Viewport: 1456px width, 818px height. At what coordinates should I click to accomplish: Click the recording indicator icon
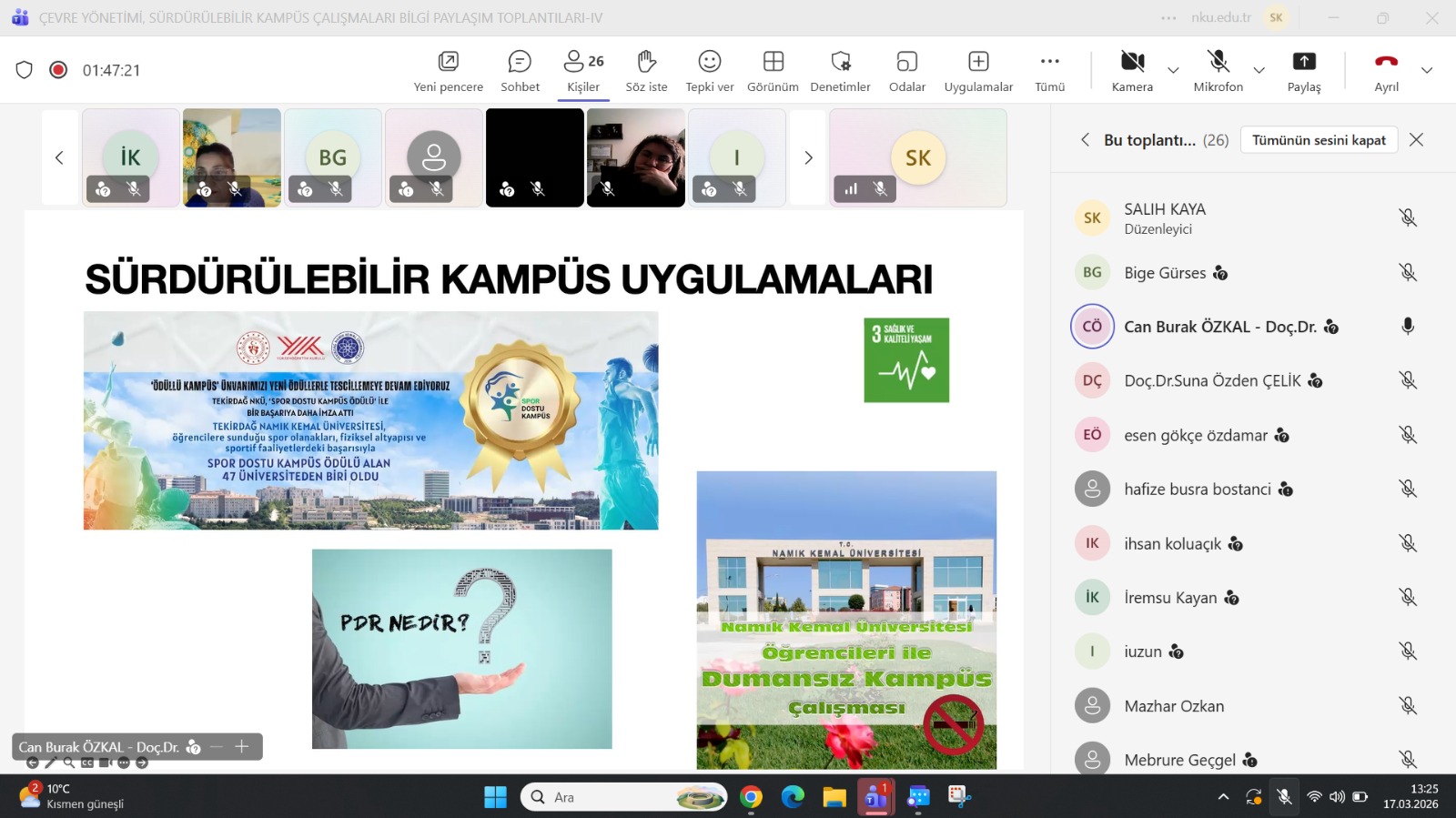pos(58,70)
